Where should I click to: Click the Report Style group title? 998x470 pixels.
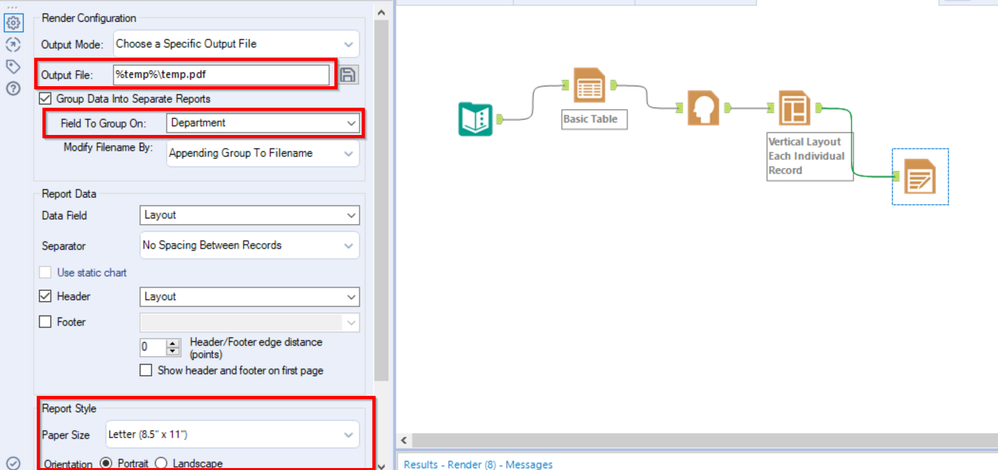point(69,408)
